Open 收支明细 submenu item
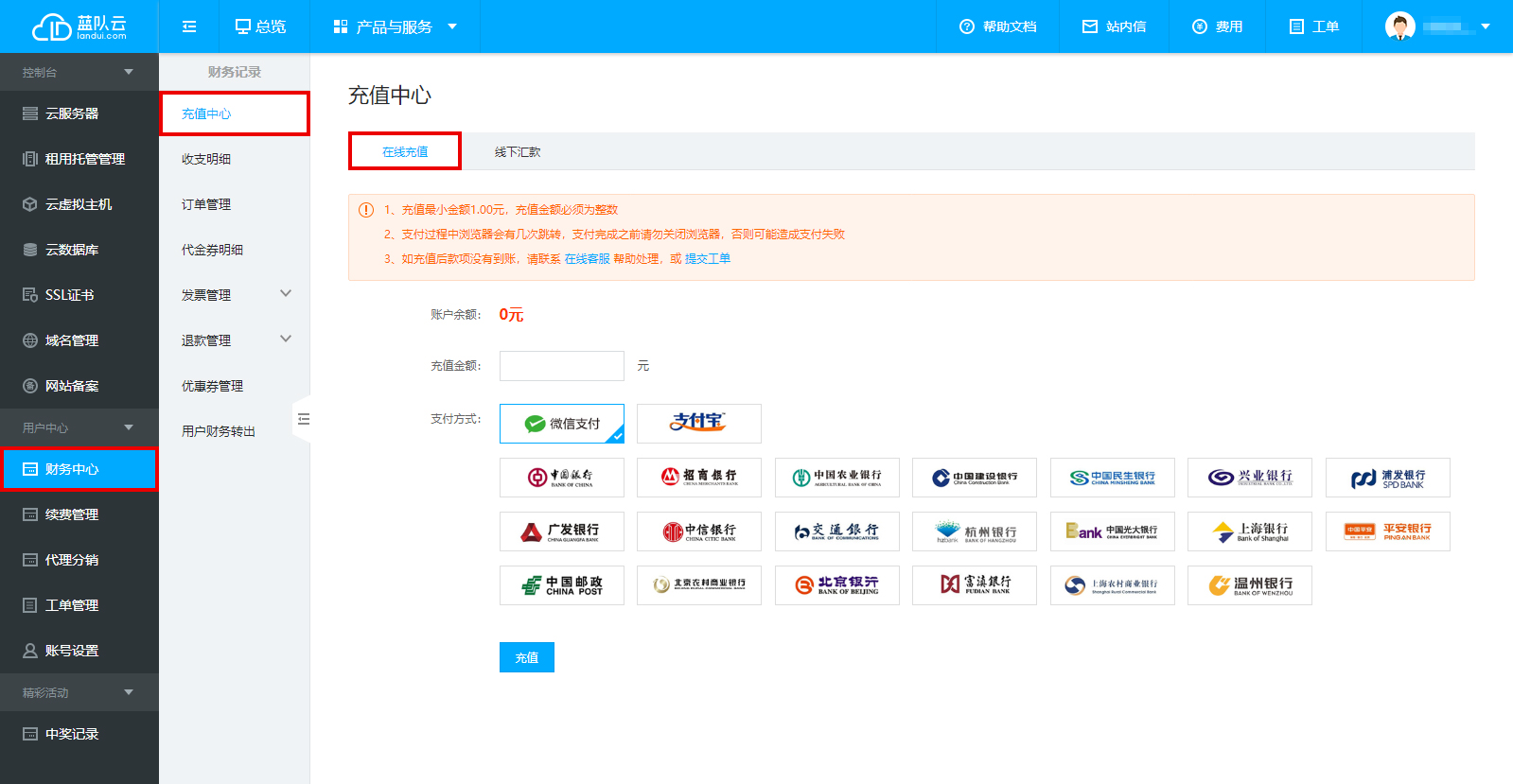Screen dimensions: 1513x784 tap(235, 159)
